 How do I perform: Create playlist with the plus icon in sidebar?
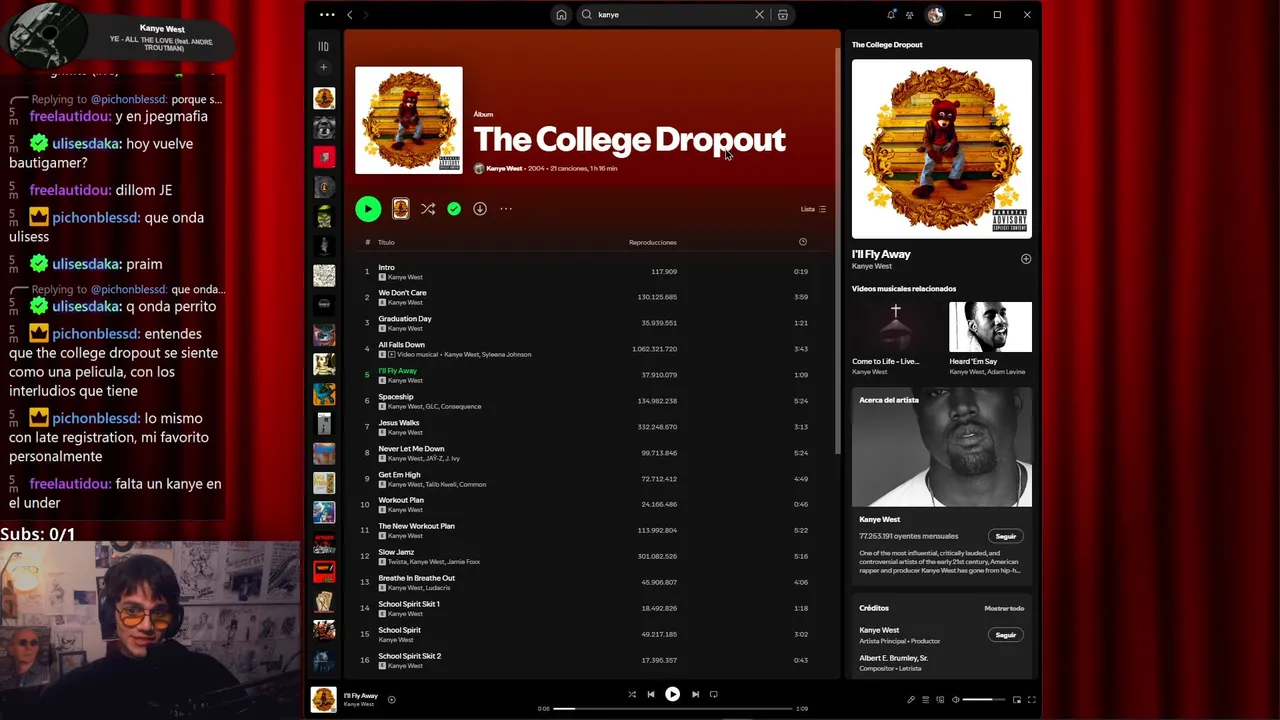[323, 67]
